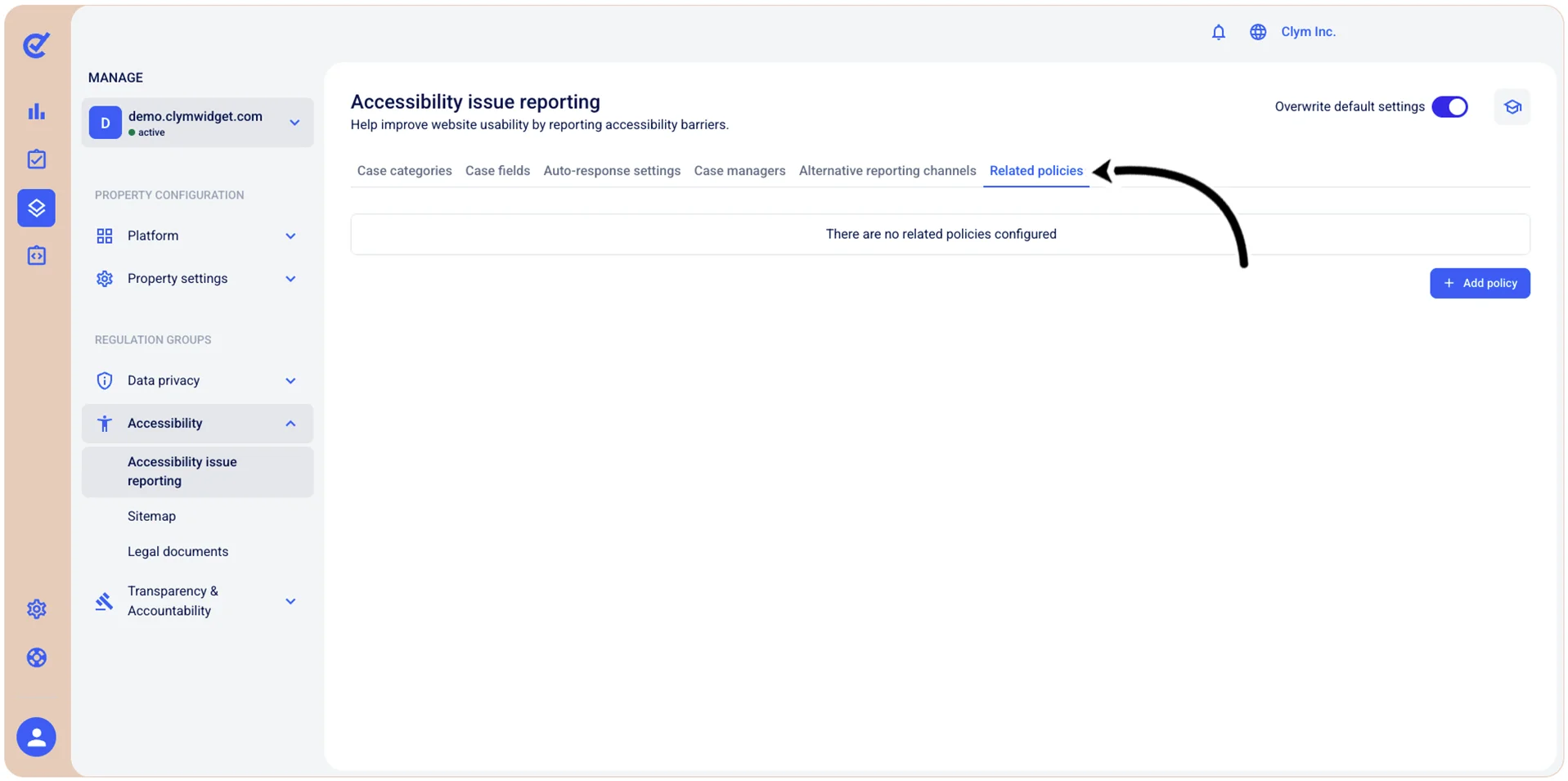Open the analytics bar chart icon
1568x781 pixels.
(x=36, y=111)
